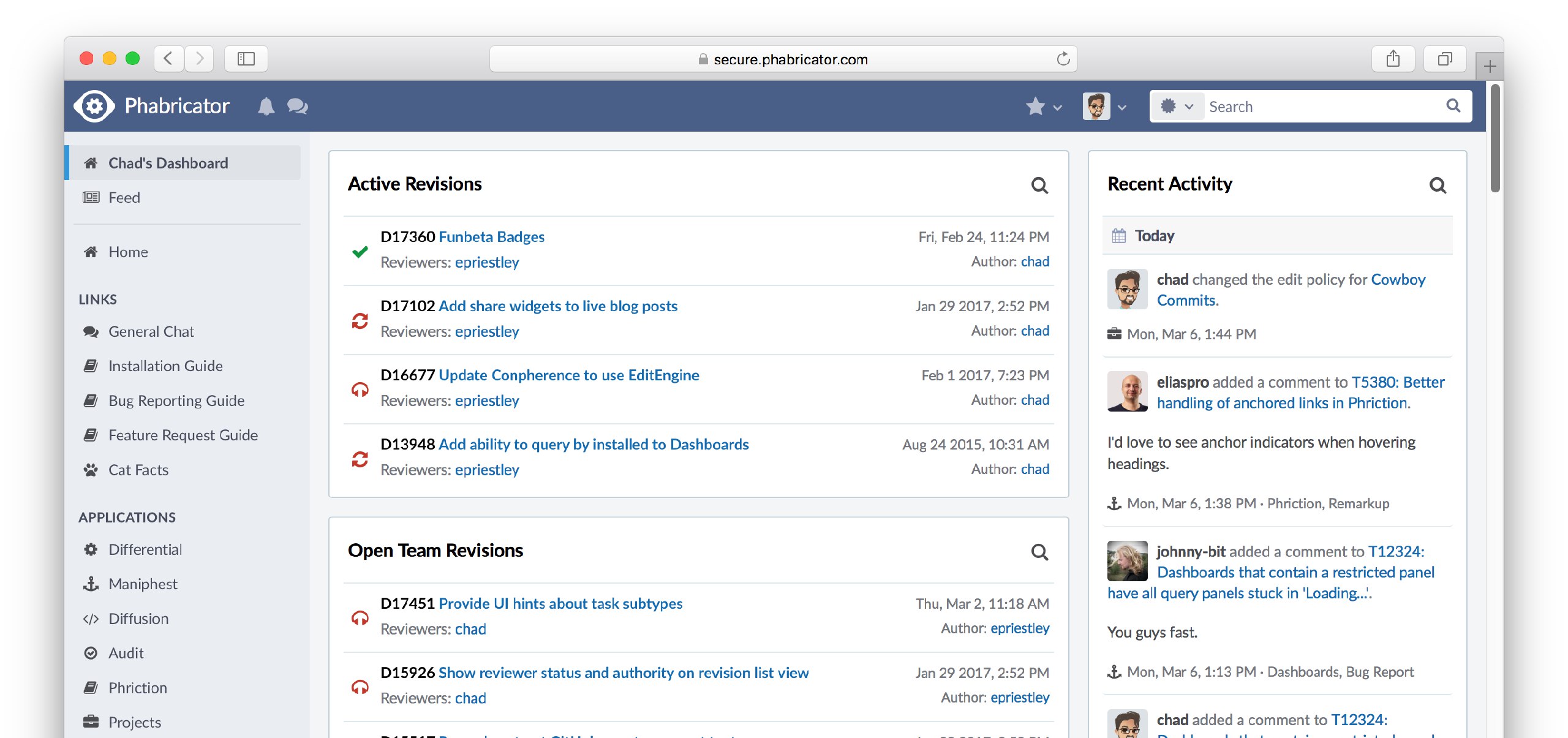1568x738 pixels.
Task: Open a new tab with plus button
Action: coord(1490,66)
